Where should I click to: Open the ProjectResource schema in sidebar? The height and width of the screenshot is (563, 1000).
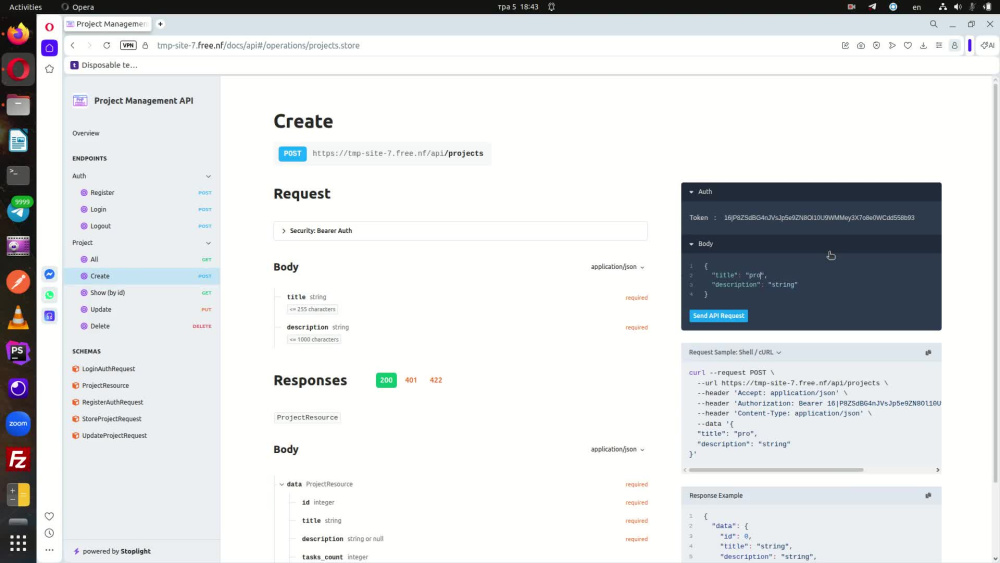(x=105, y=385)
